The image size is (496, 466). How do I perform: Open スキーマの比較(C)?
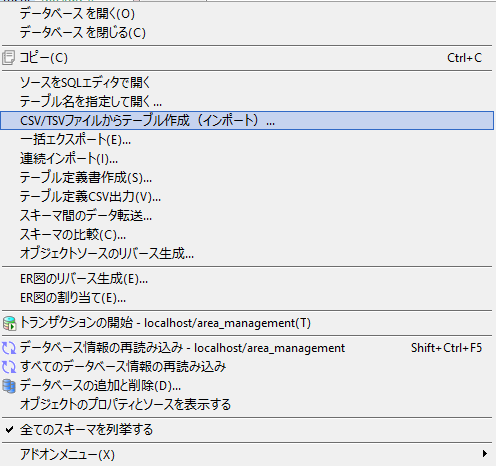248,235
